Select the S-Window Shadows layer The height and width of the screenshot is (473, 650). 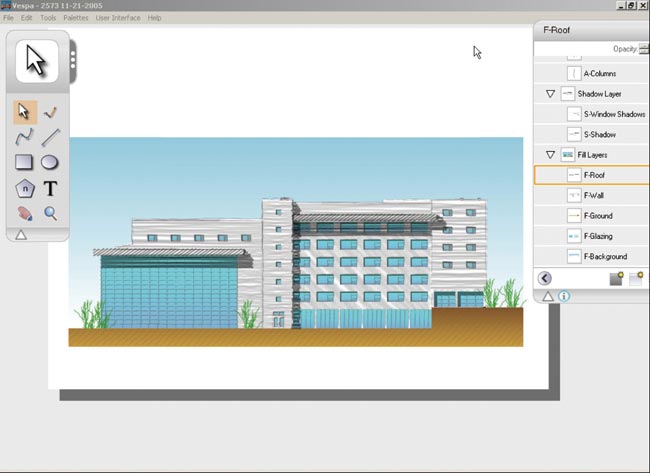(x=614, y=114)
